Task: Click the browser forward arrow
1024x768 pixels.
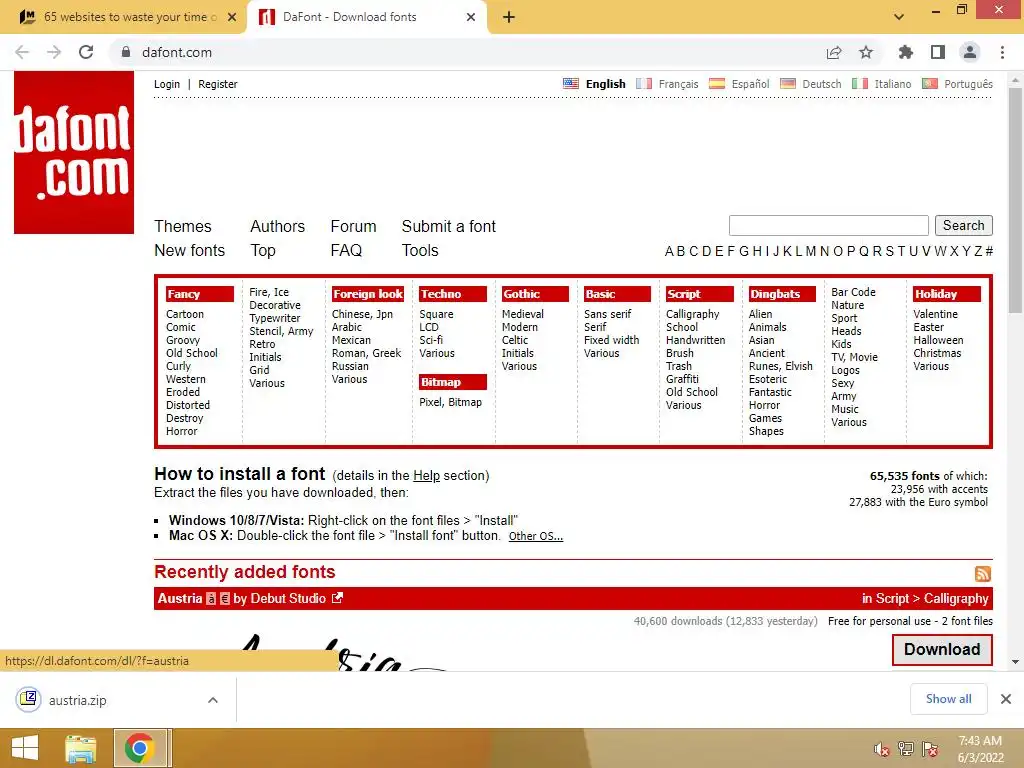Action: [x=54, y=52]
